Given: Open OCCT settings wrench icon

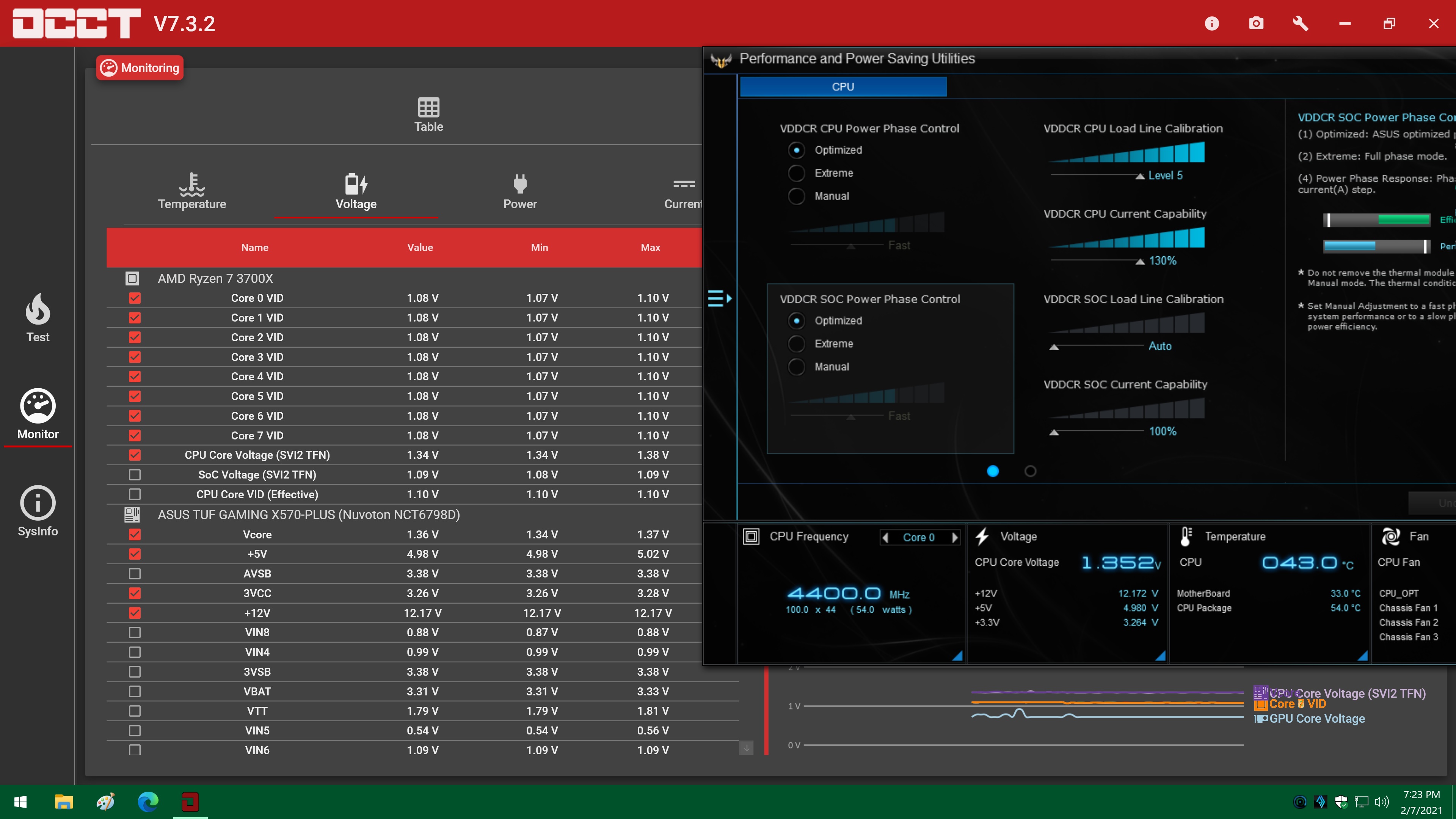Looking at the screenshot, I should pos(1300,23).
